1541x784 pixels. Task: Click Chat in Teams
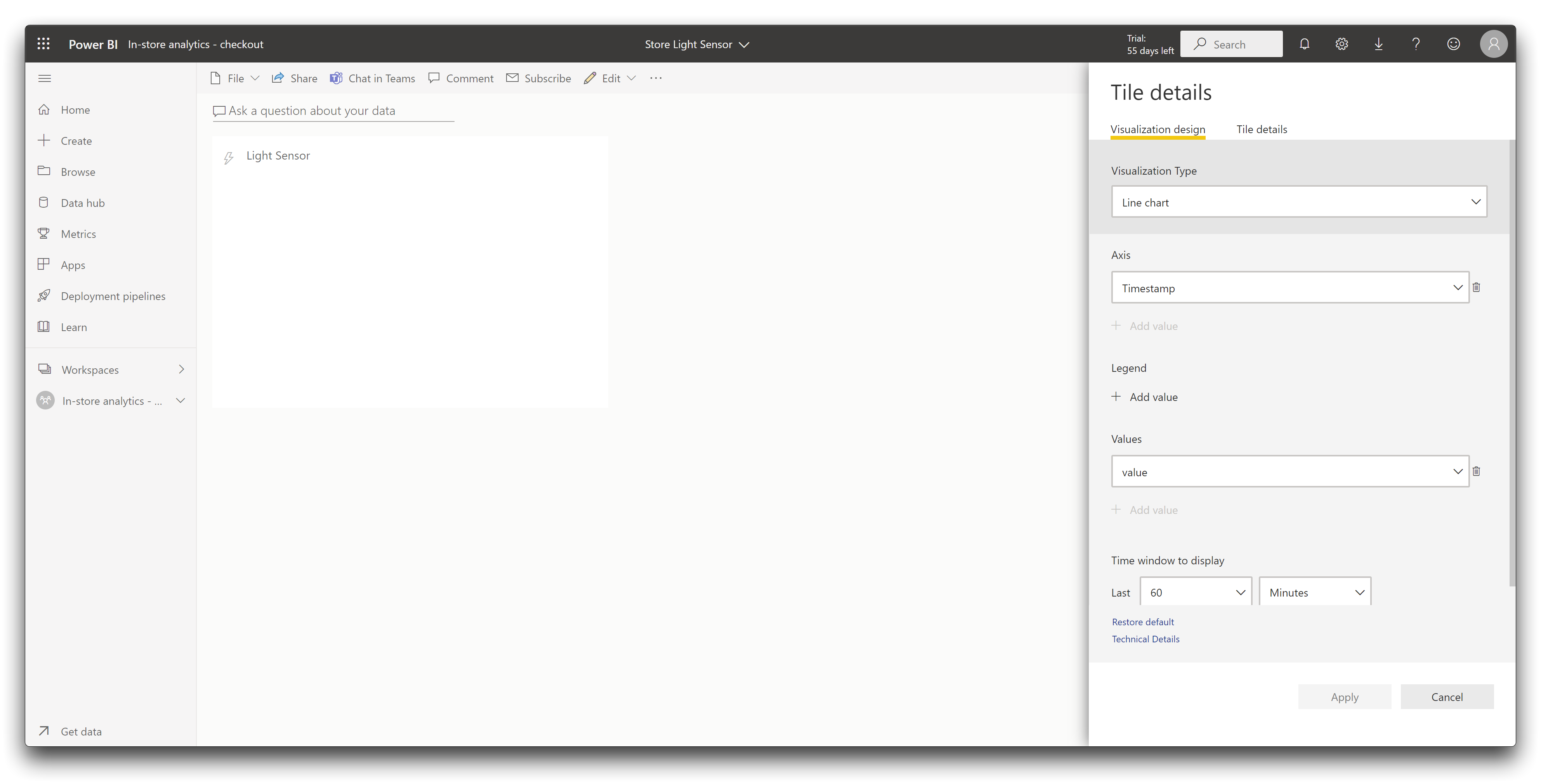(x=372, y=78)
